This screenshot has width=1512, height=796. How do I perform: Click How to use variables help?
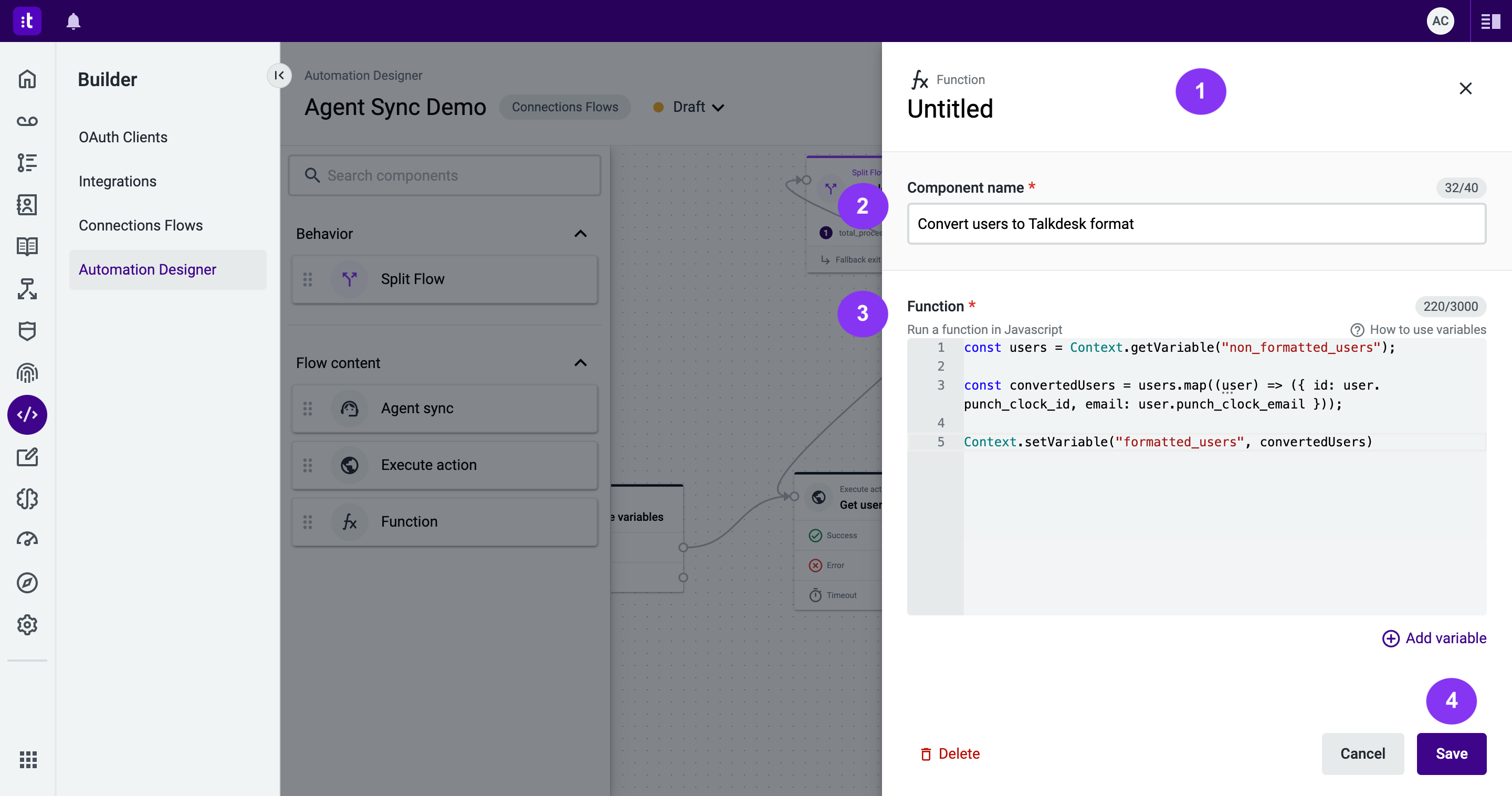point(1419,330)
